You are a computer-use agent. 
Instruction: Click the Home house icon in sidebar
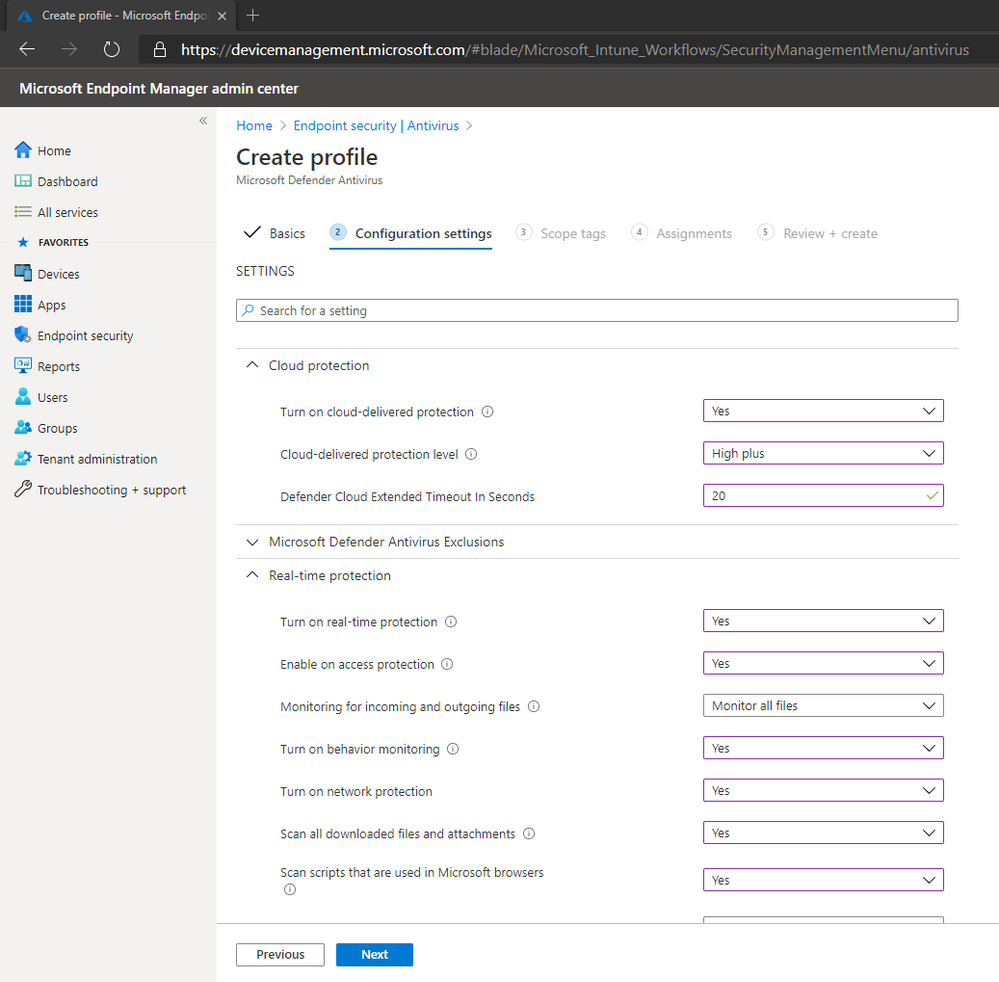point(23,150)
